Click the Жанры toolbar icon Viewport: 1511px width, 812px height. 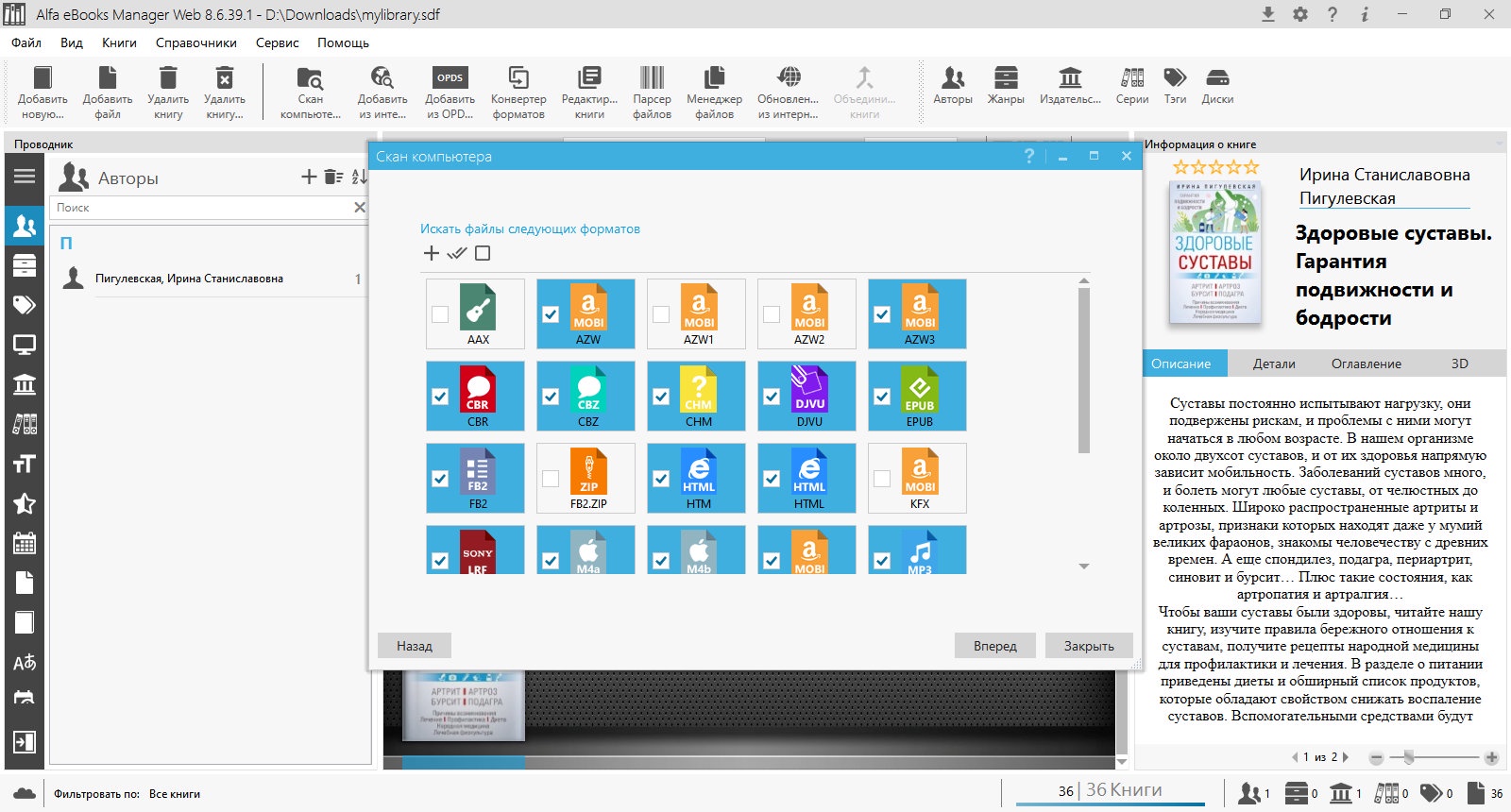[1006, 85]
